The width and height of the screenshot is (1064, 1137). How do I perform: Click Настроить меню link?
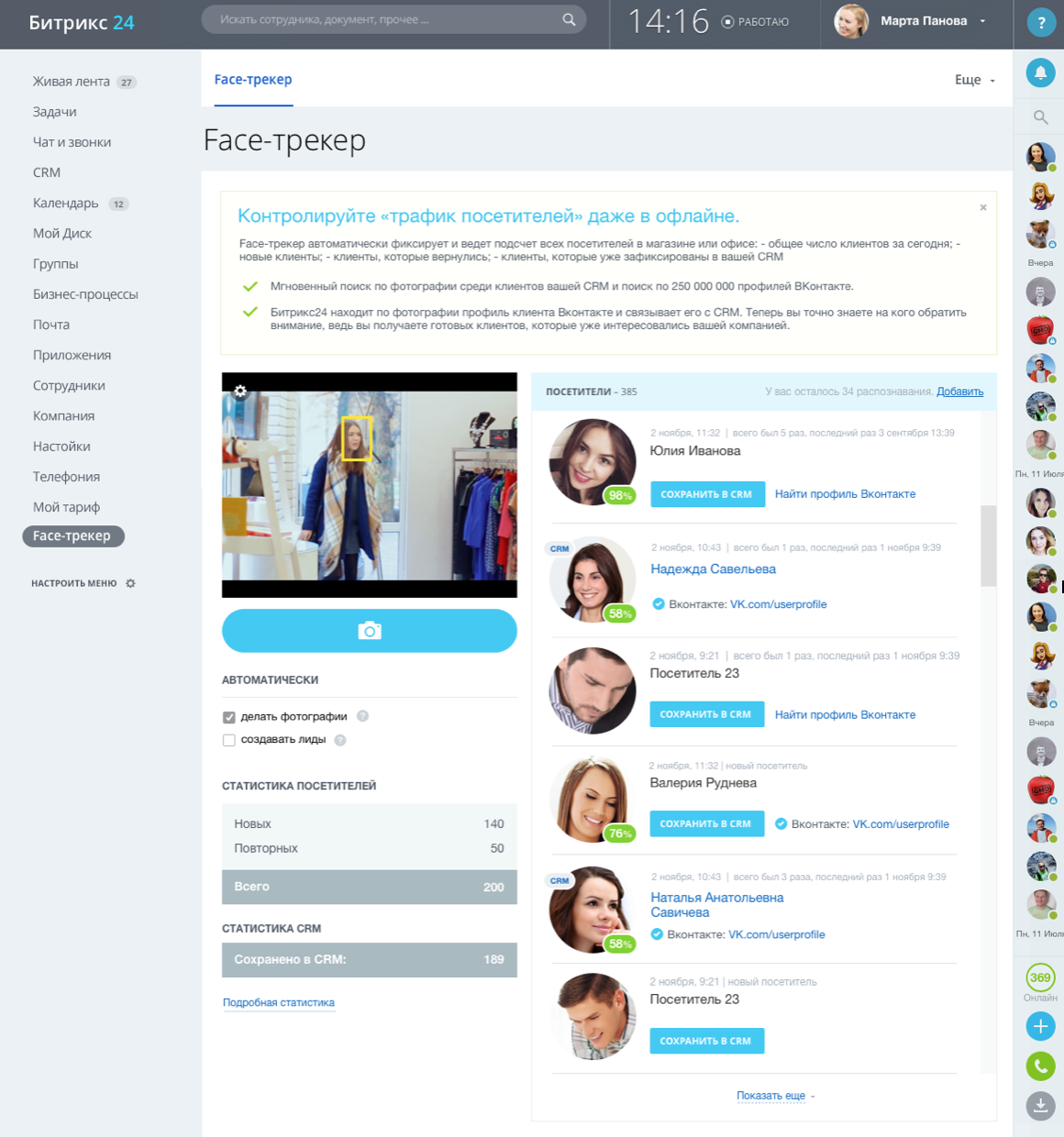pyautogui.click(x=74, y=583)
